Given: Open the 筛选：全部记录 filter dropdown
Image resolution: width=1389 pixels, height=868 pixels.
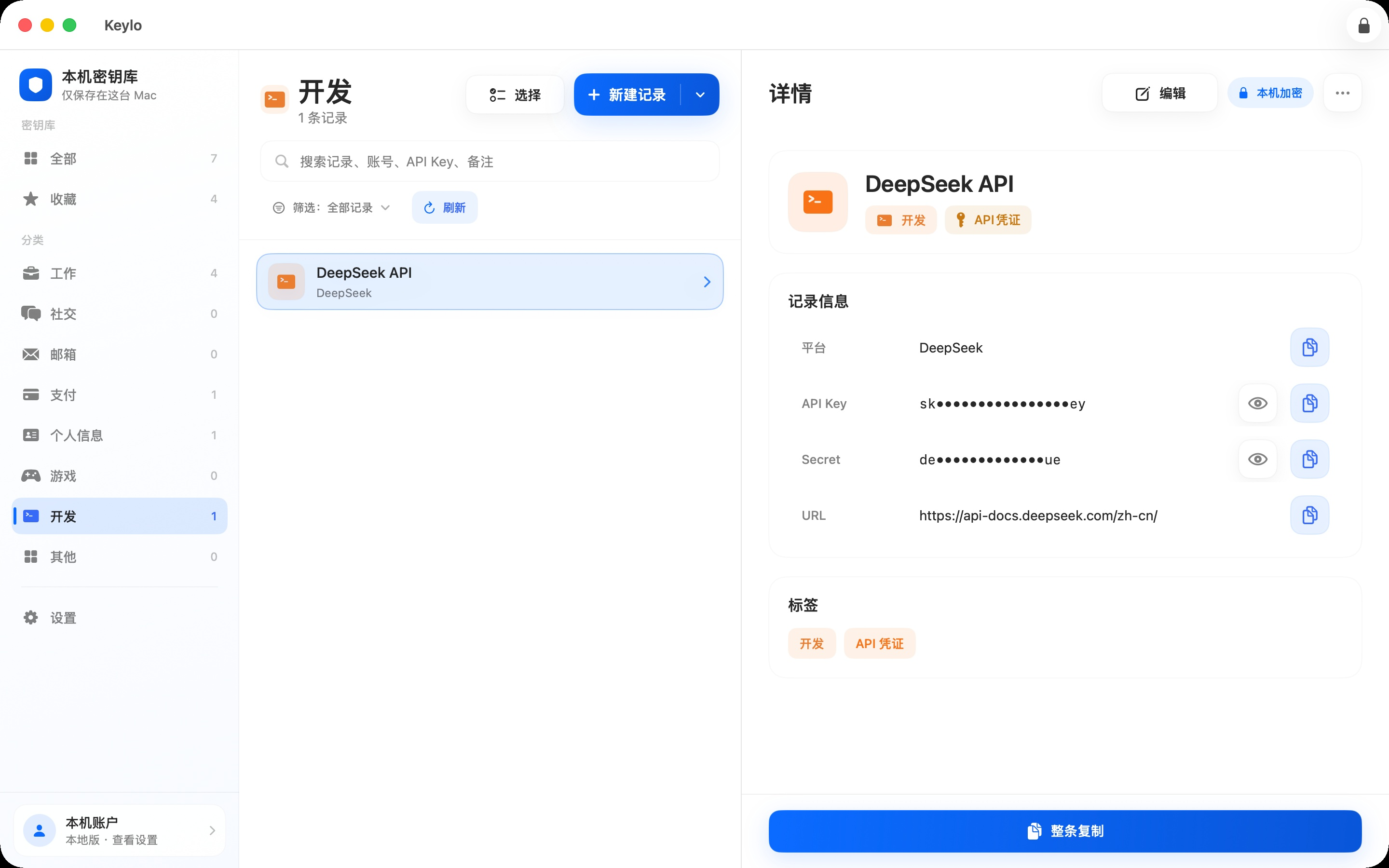Looking at the screenshot, I should (331, 208).
